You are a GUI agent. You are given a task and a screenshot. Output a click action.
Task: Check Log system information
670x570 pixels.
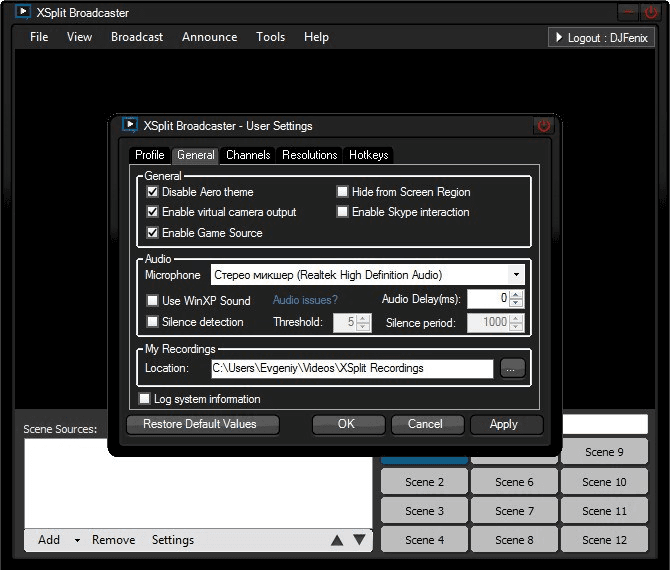(144, 399)
